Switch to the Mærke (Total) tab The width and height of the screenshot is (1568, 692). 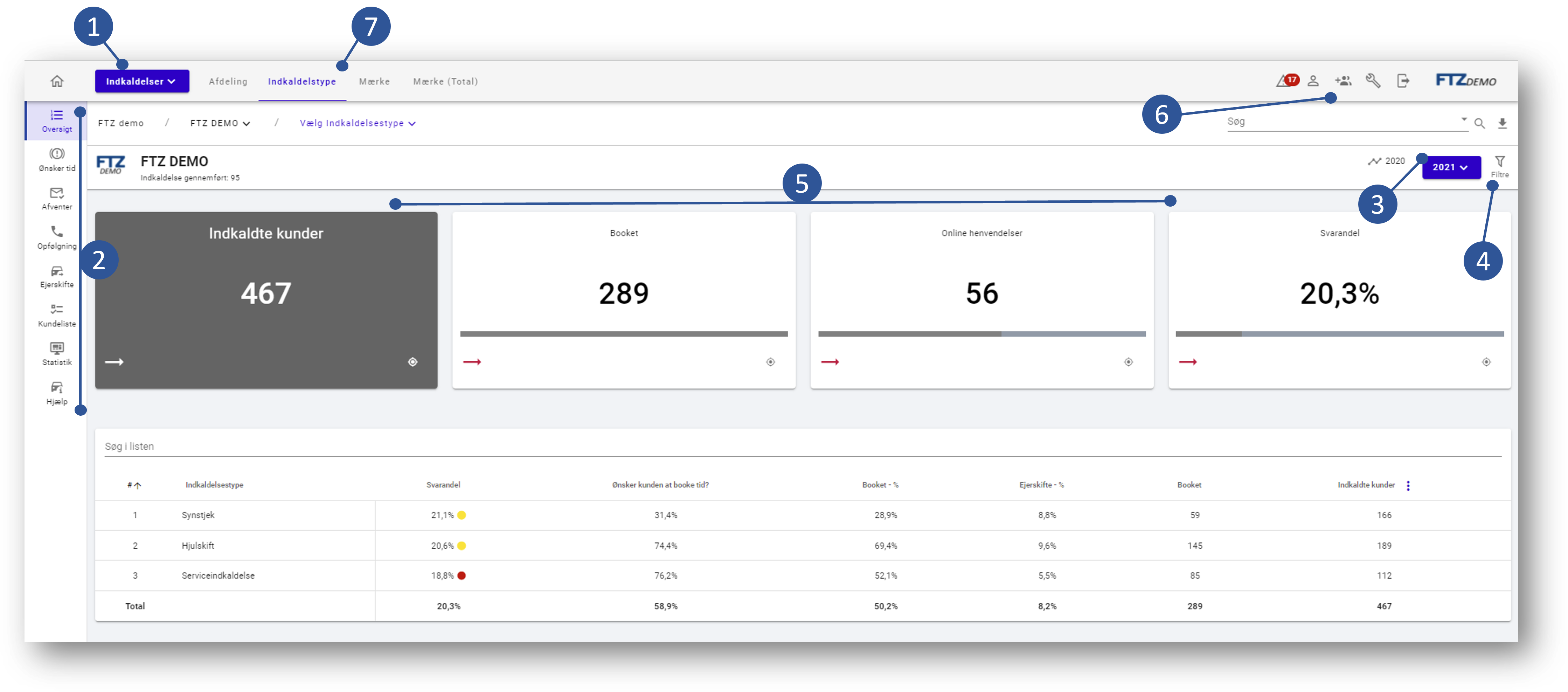pos(445,82)
